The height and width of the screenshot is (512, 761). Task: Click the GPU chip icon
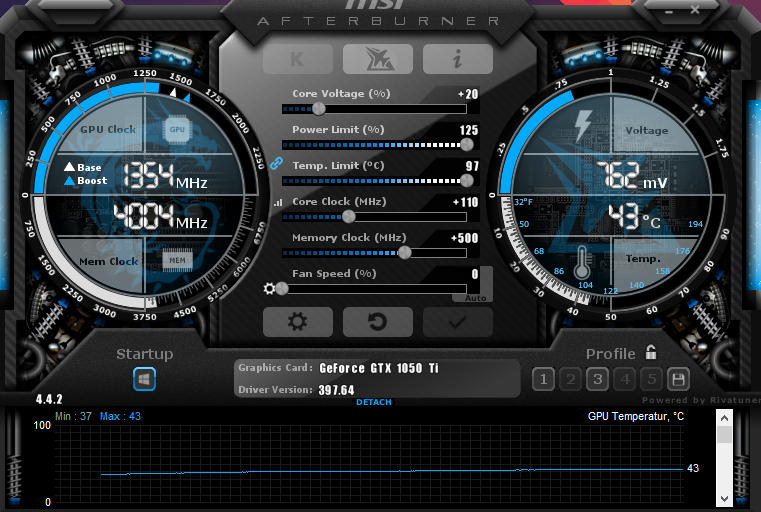177,130
